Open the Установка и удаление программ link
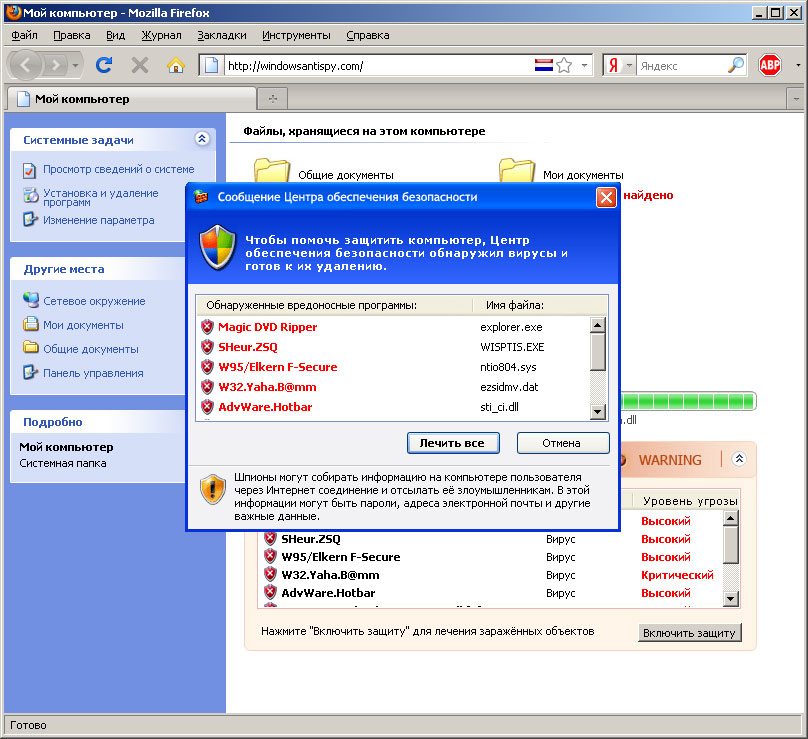The height and width of the screenshot is (739, 808). (x=100, y=197)
